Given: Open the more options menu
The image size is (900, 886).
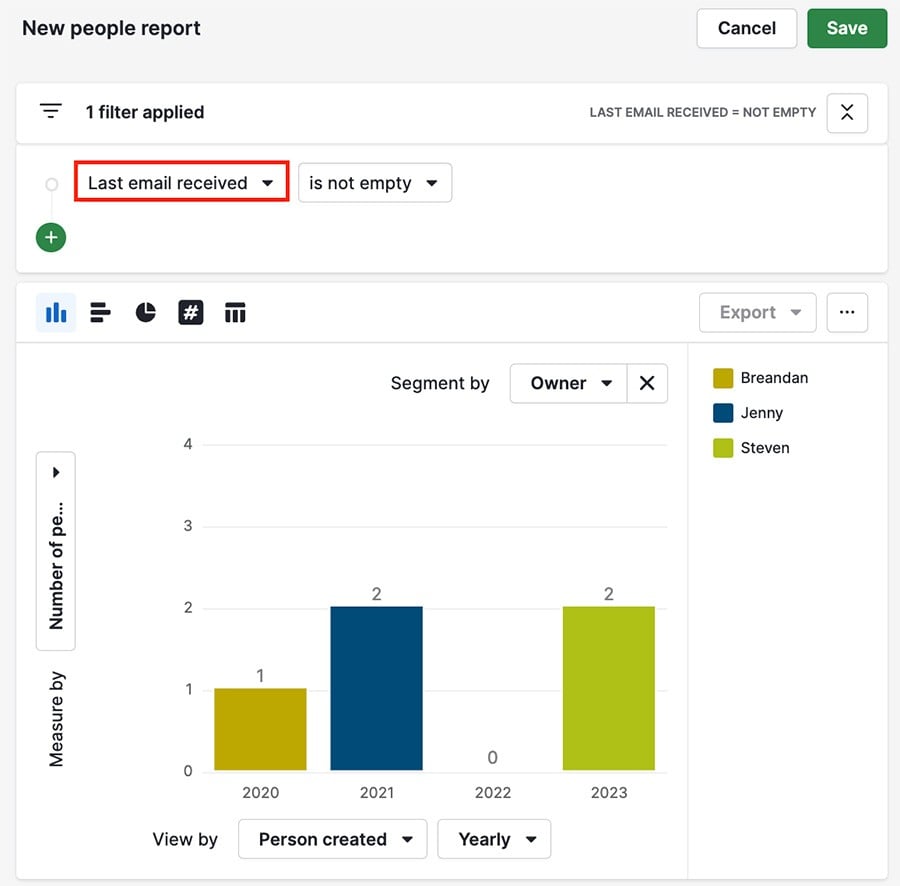Looking at the screenshot, I should (x=847, y=312).
